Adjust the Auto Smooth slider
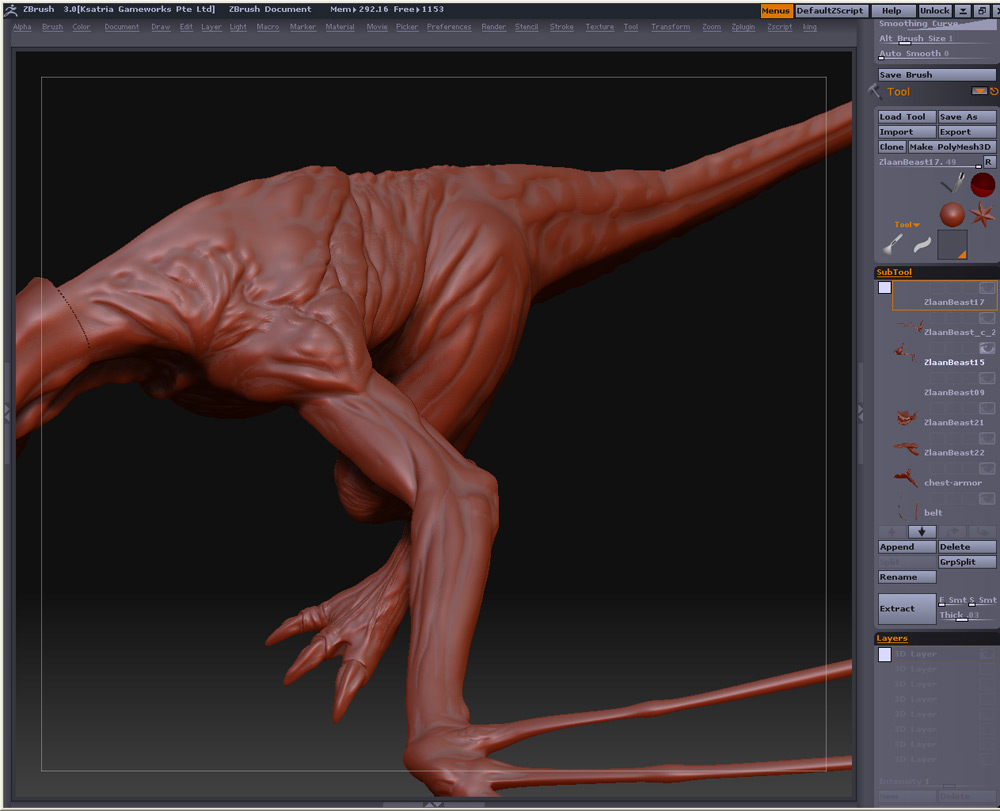 click(937, 54)
